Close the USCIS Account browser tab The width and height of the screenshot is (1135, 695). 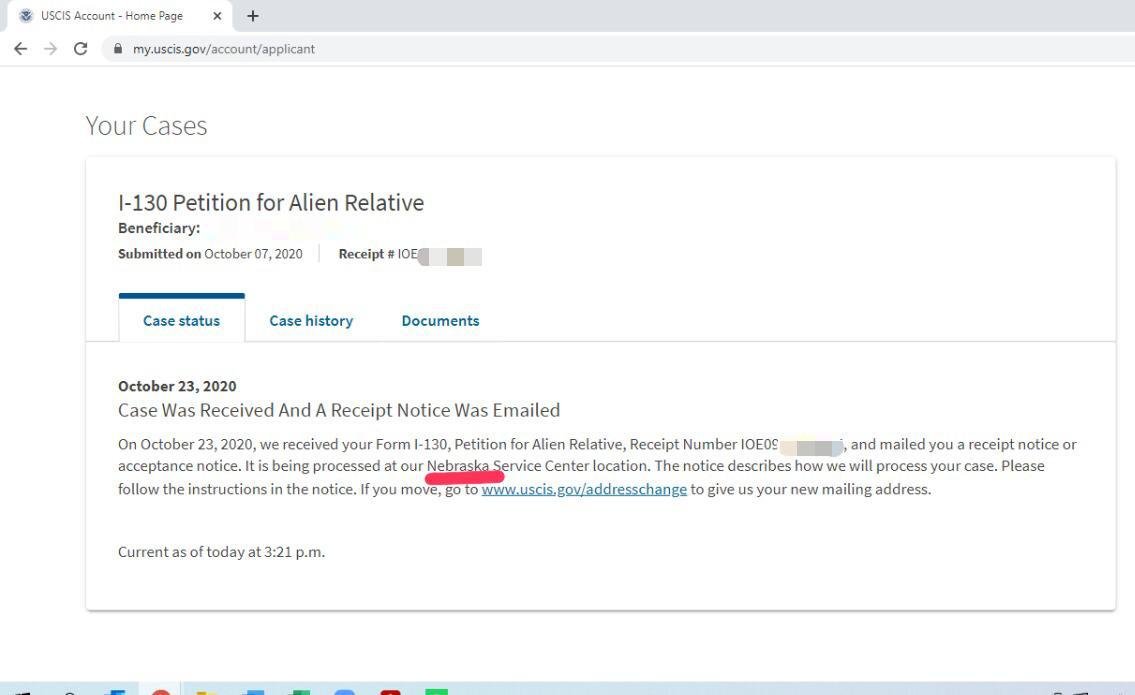pyautogui.click(x=217, y=16)
